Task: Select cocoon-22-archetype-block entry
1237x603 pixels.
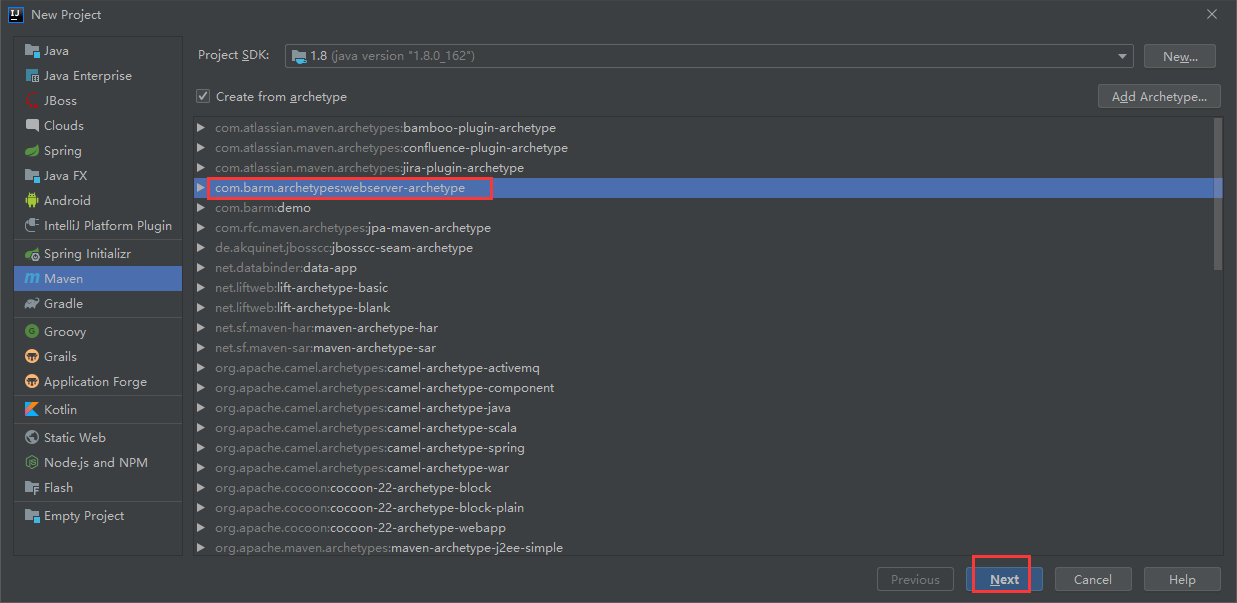Action: tap(708, 488)
